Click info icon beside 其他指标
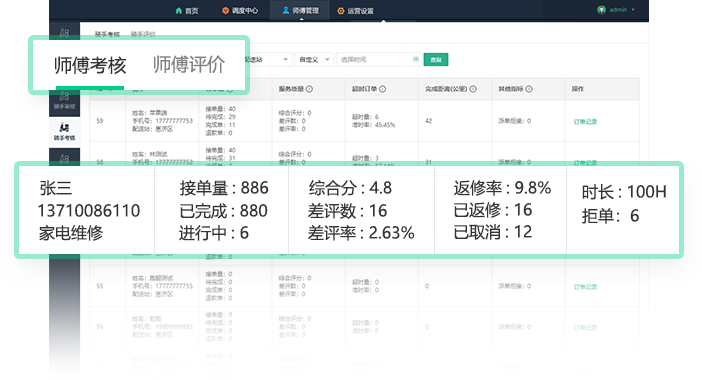The height and width of the screenshot is (380, 702). point(529,89)
